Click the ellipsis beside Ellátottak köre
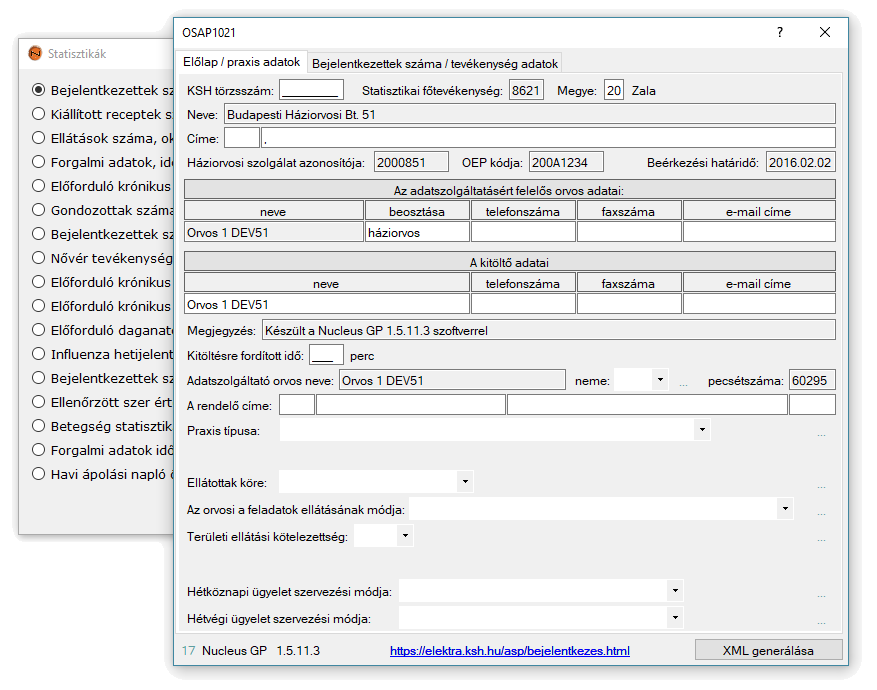This screenshot has width=877, height=690. coord(821,486)
